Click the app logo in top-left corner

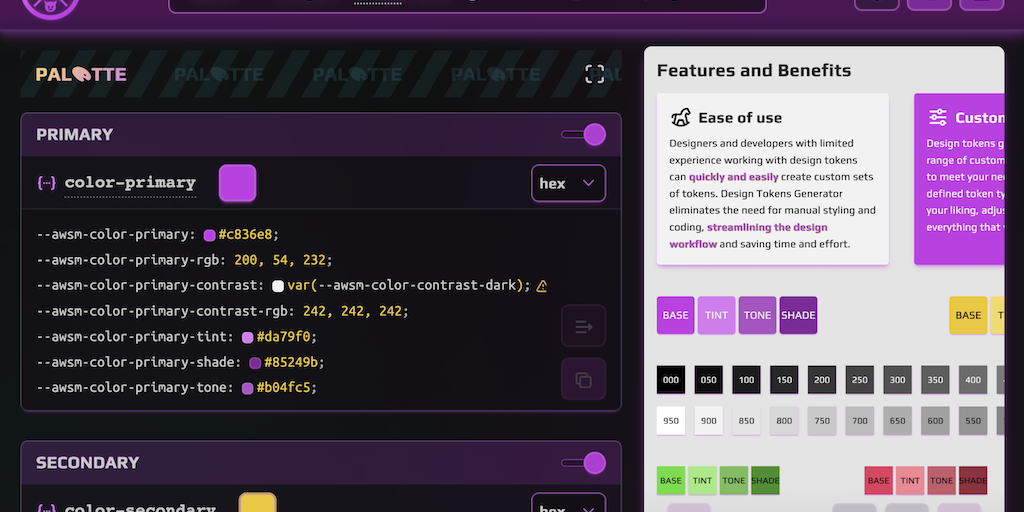(x=50, y=8)
